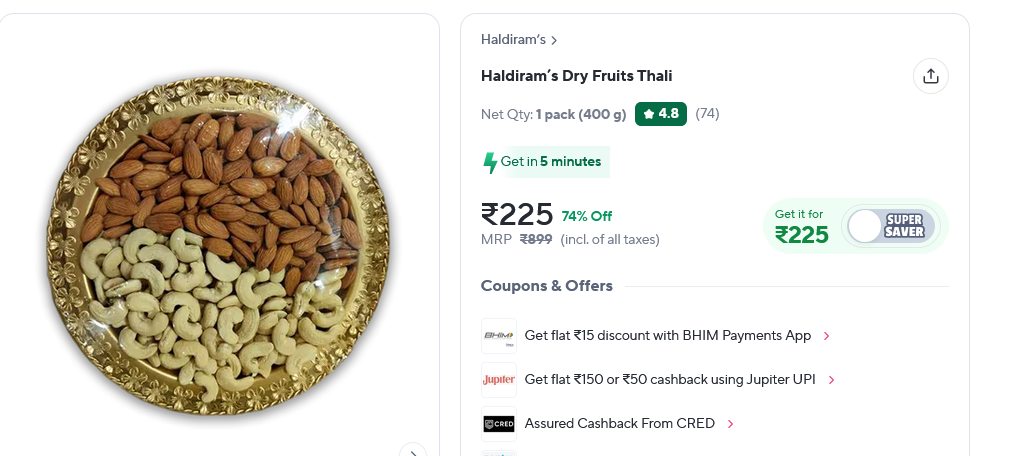Click the BHIM logo icon
The width and height of the screenshot is (1014, 456).
point(498,336)
